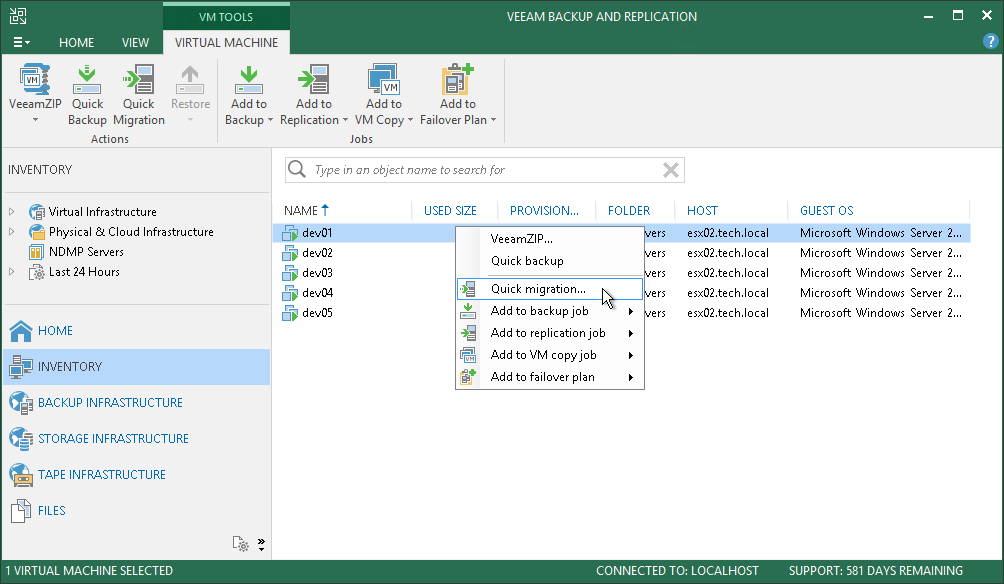
Task: Open the Add to Replication dropdown arrow
Action: [x=345, y=120]
